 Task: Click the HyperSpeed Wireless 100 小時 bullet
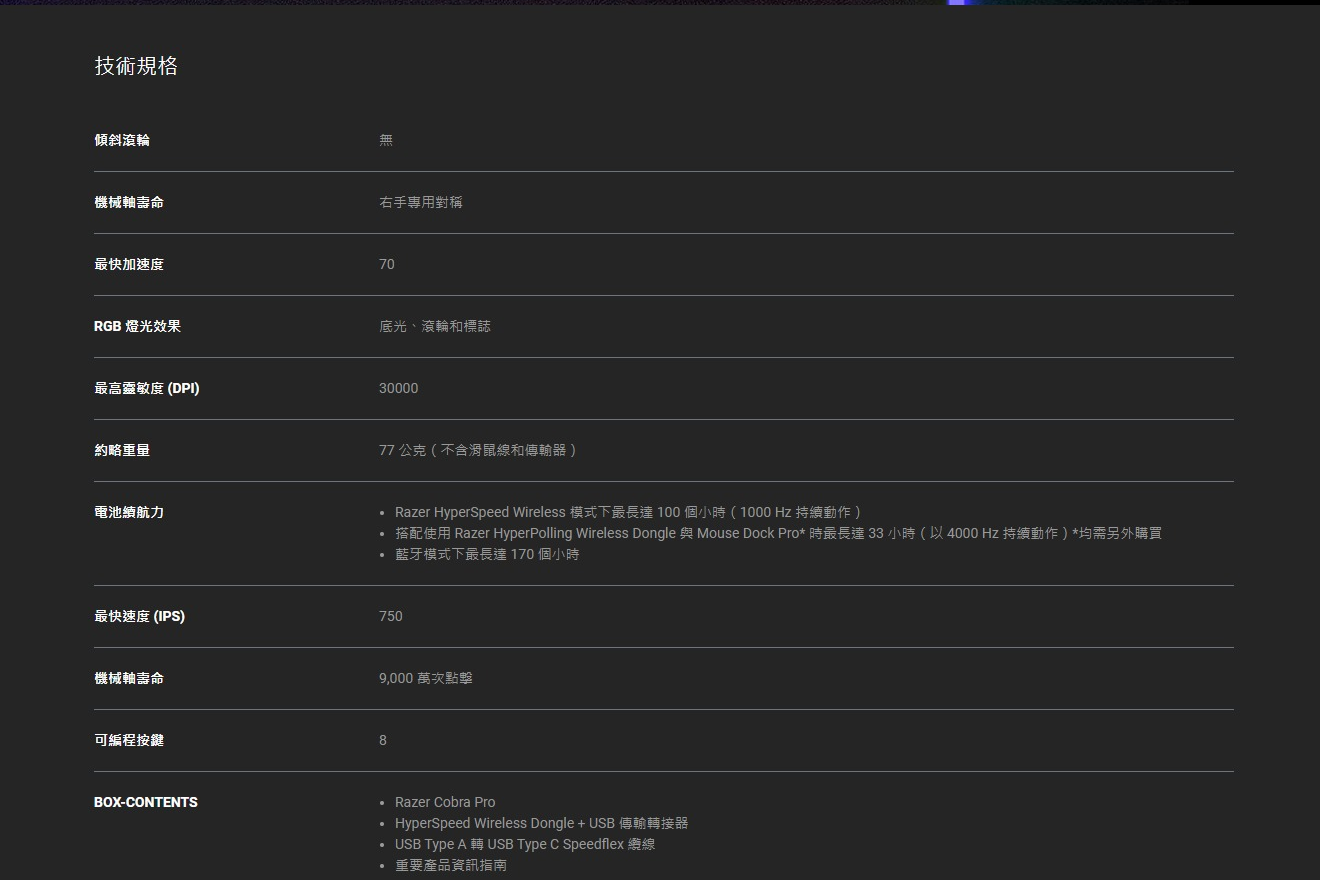point(628,512)
